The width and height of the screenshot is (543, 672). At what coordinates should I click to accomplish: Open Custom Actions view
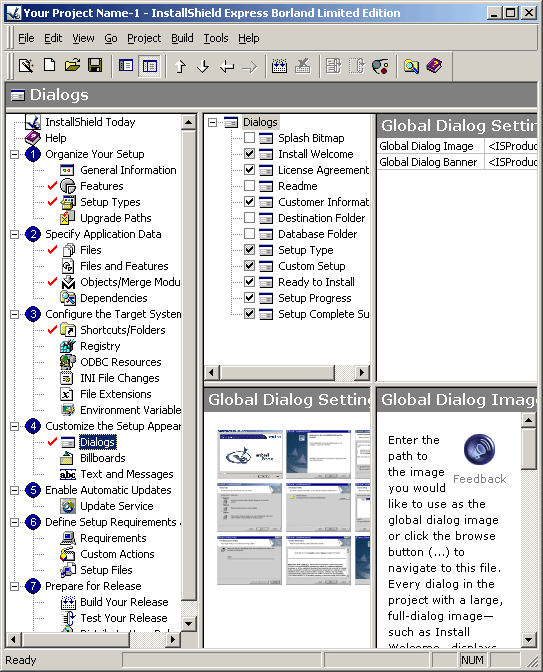(x=117, y=554)
